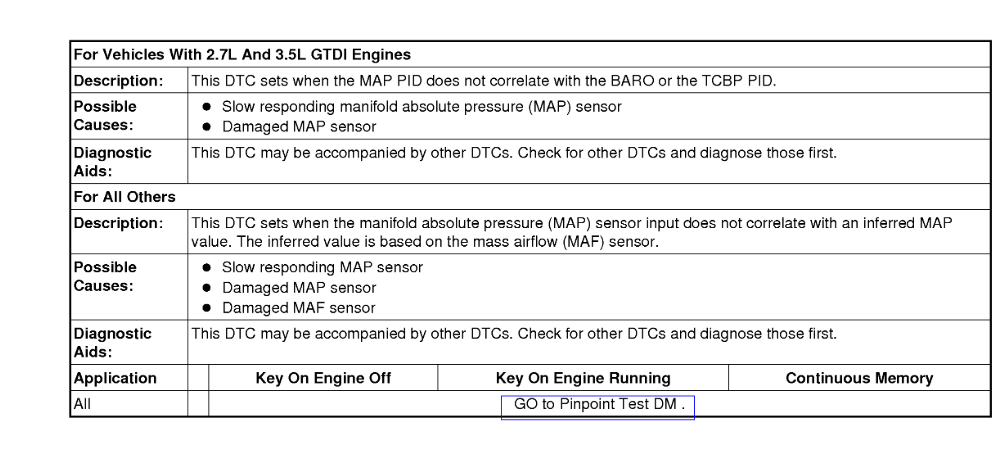Click the All cell under Application
Screen dimensions: 1004x476
coord(83,406)
